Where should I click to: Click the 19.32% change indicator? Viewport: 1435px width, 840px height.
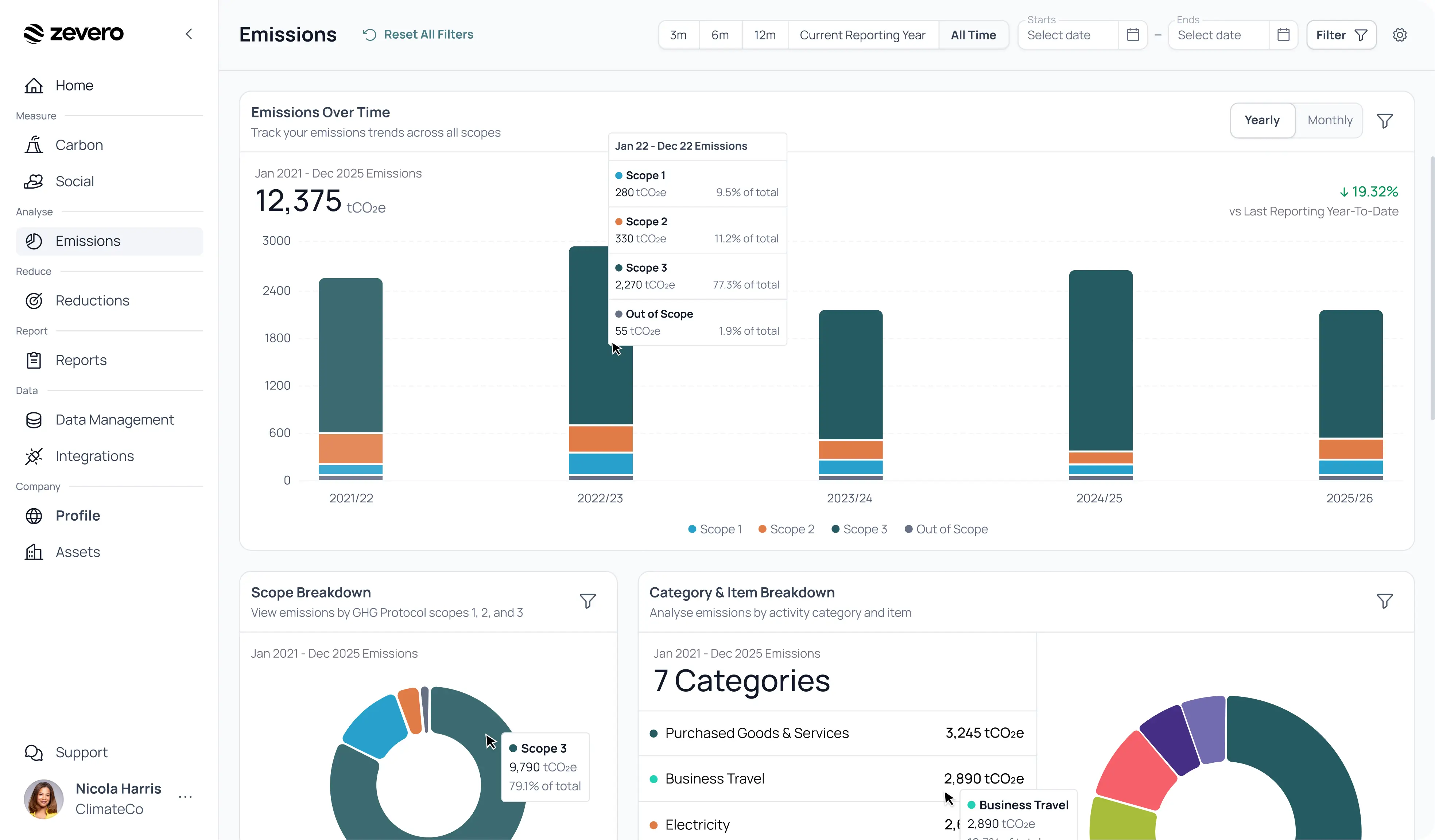(x=1368, y=192)
